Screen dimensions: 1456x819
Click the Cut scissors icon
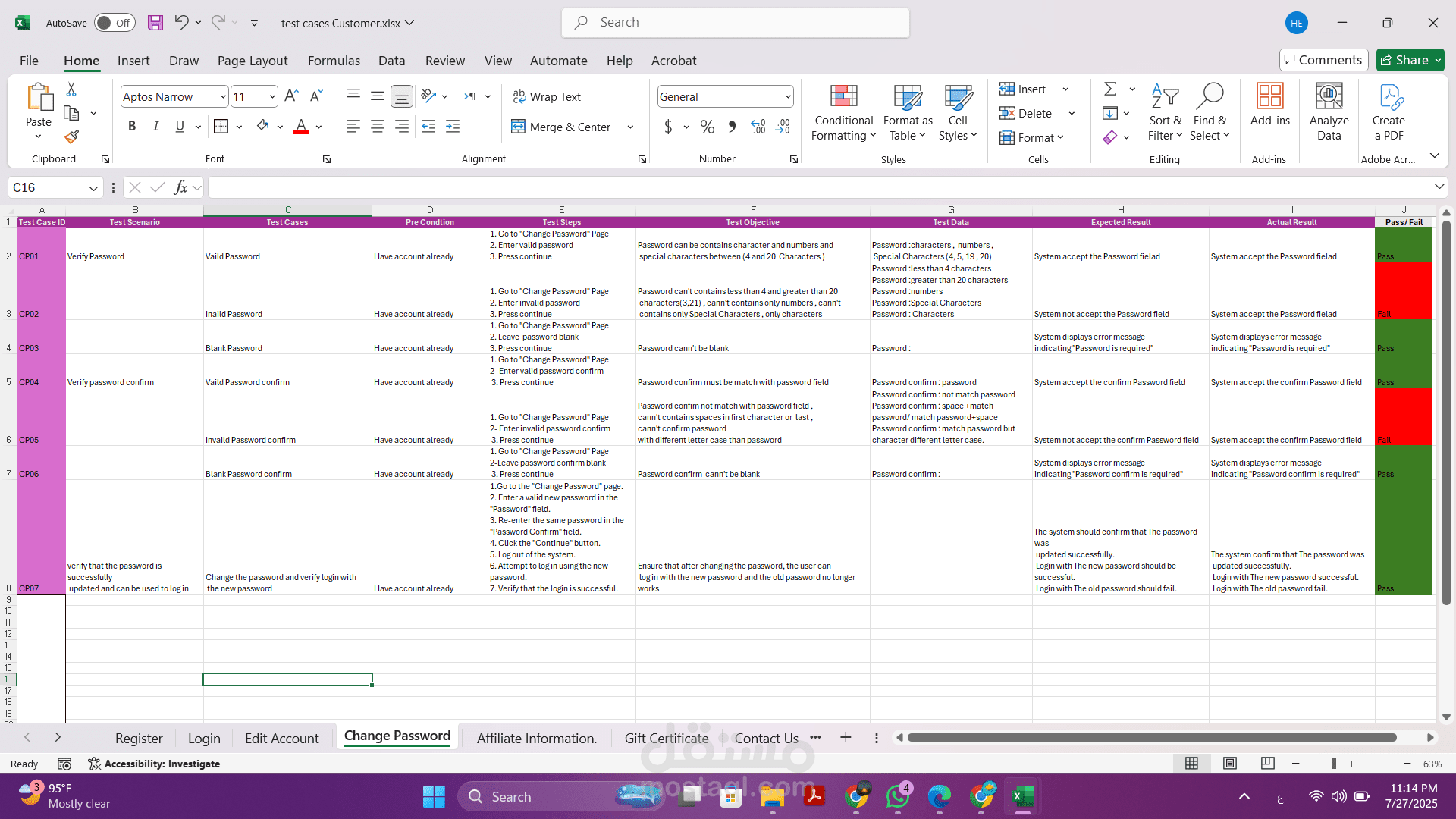71,89
